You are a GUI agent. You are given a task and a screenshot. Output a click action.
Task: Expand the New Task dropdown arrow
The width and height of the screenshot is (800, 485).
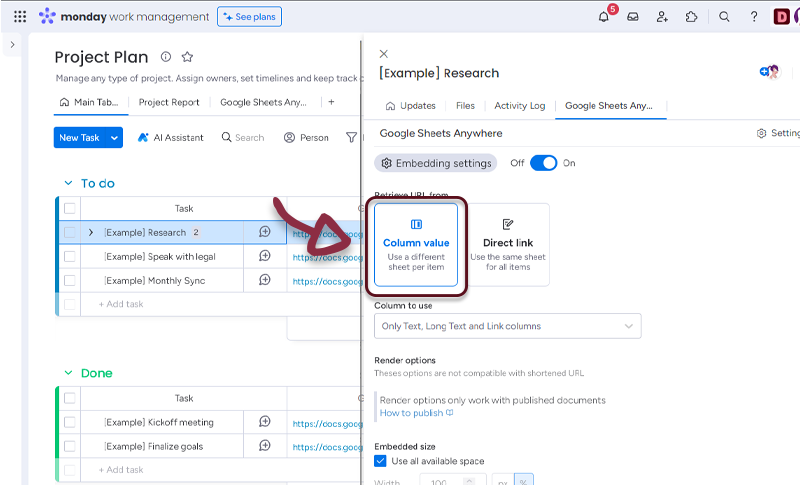point(115,138)
